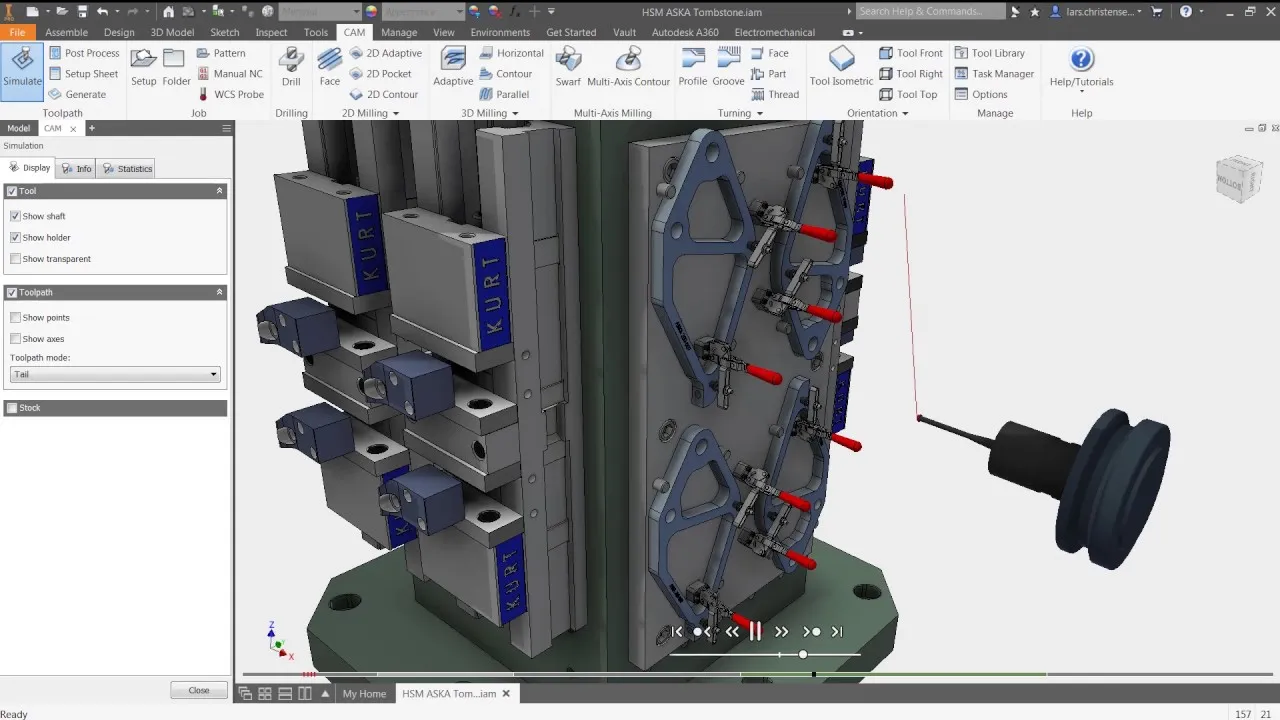This screenshot has width=1280, height=720.
Task: Open Post Process tool
Action: pyautogui.click(x=83, y=53)
